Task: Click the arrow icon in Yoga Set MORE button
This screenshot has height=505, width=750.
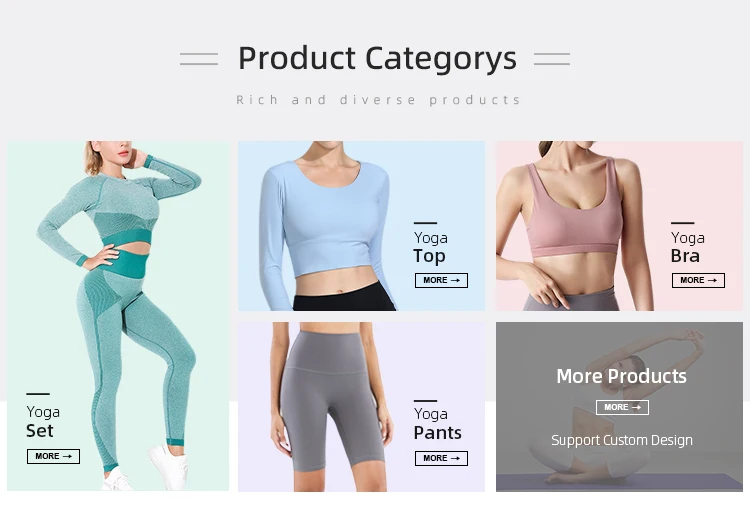Action: click(67, 456)
